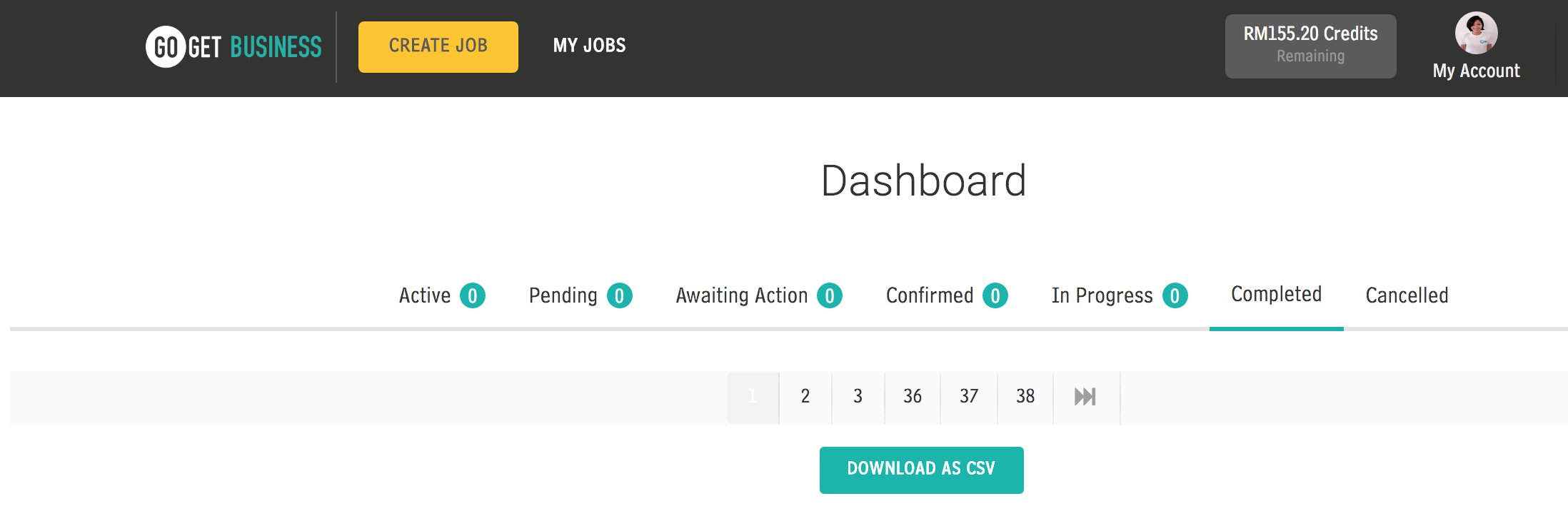The image size is (1568, 521).
Task: Go to page 3 of results
Action: point(858,397)
